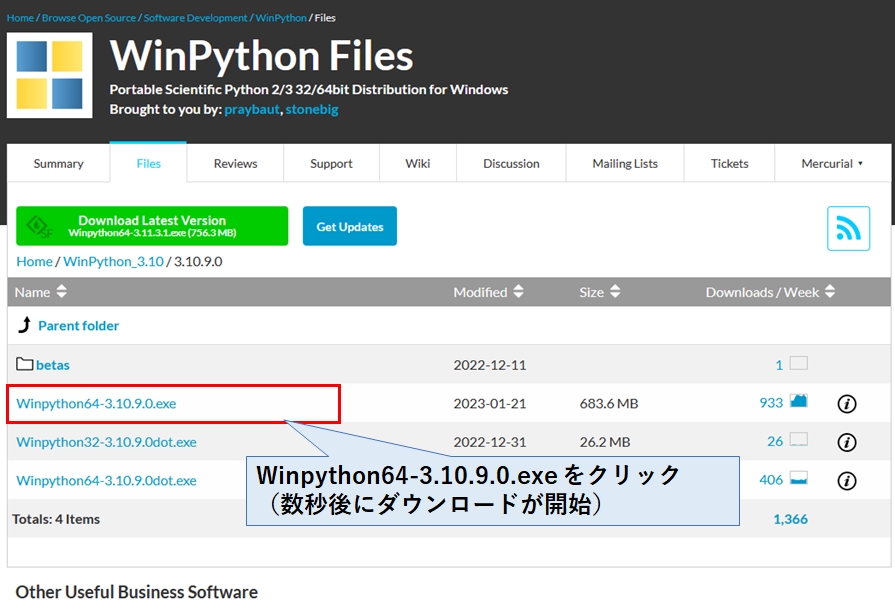895x606 pixels.
Task: Open the Tickets tab
Action: tap(729, 164)
